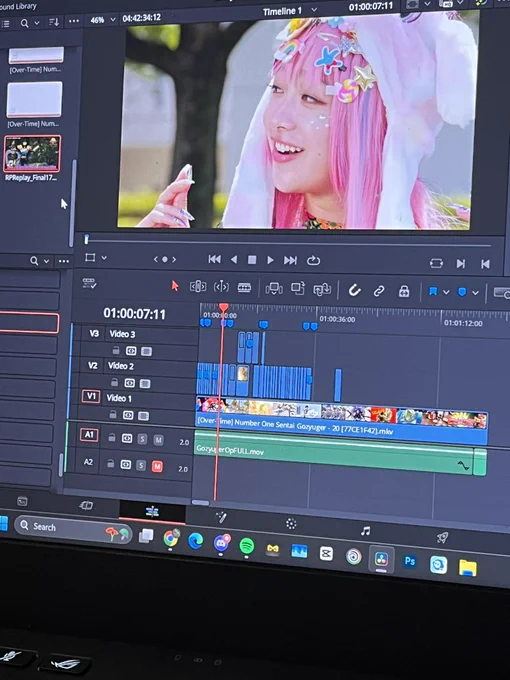Toggle Loop playback in the viewer
The width and height of the screenshot is (510, 680).
tap(313, 261)
